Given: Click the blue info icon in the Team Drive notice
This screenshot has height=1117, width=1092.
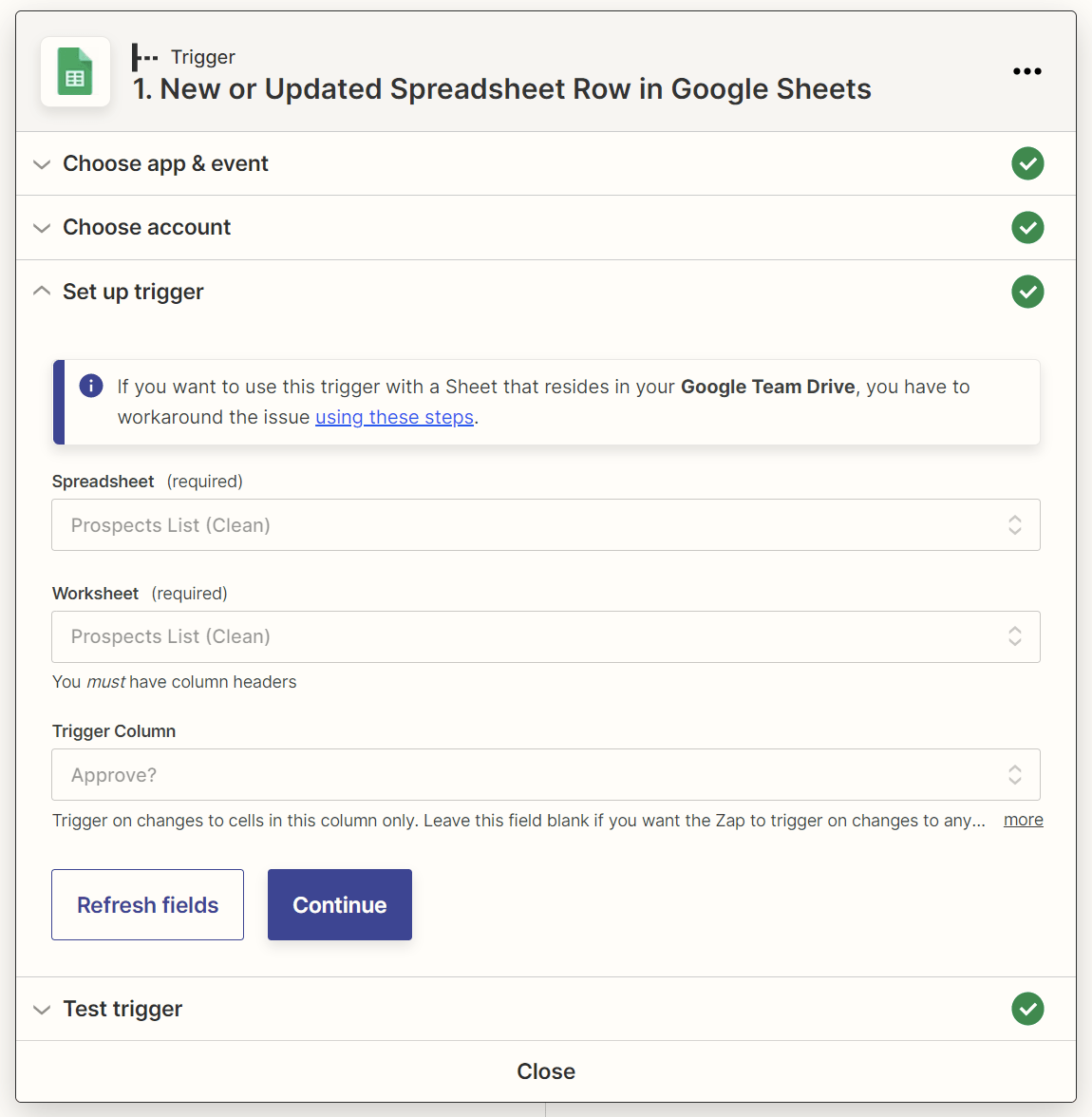Looking at the screenshot, I should click(x=90, y=386).
